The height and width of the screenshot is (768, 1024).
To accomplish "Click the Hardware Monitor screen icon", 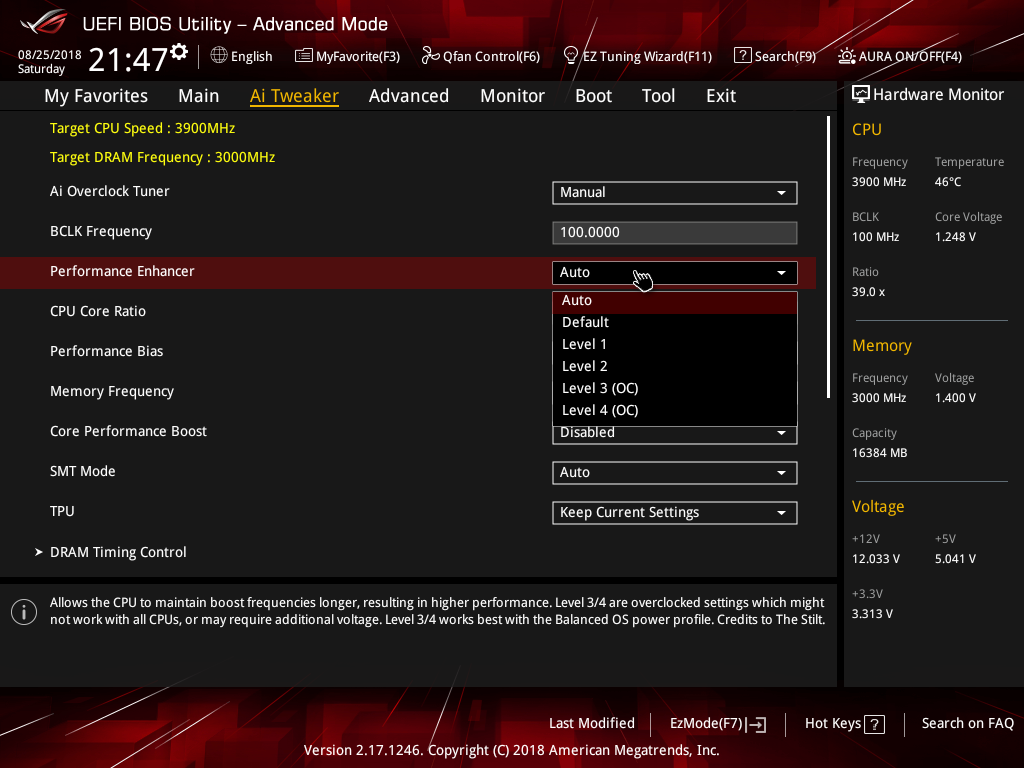I will point(861,95).
